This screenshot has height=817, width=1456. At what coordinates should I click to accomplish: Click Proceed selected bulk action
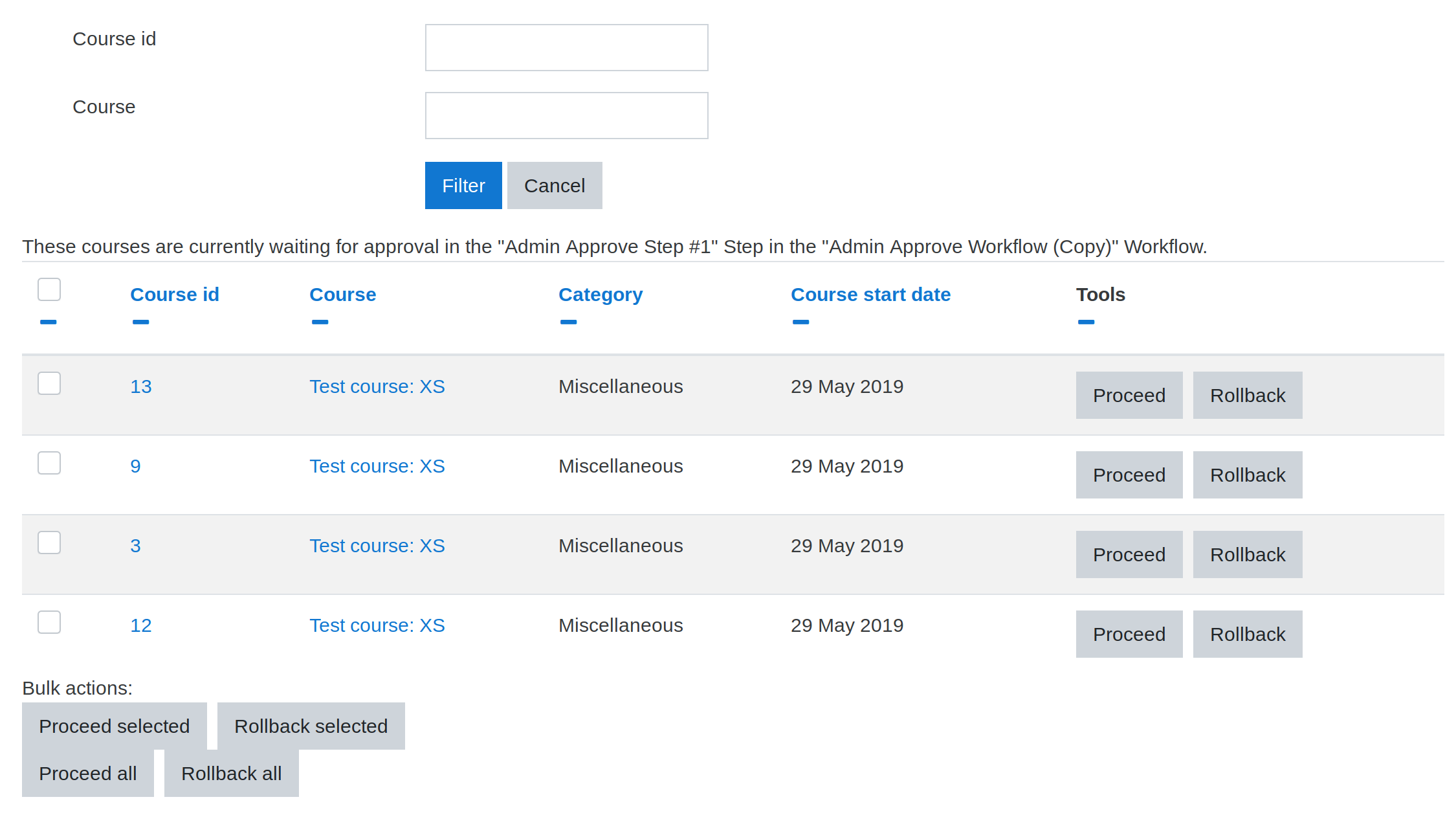pyautogui.click(x=114, y=726)
